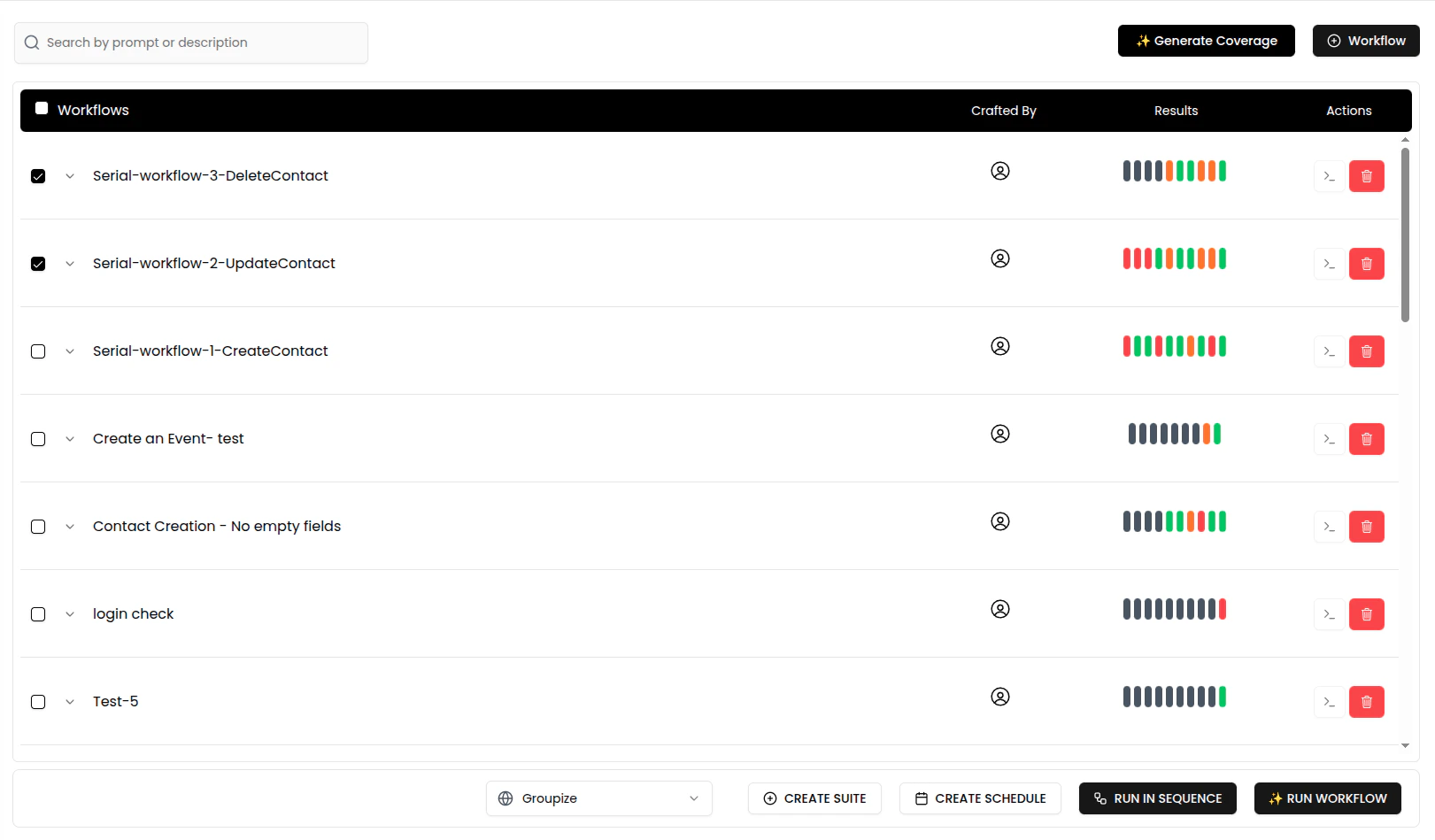This screenshot has height=840, width=1435.
Task: Uncheck Serial-workflow-2-UpdateContact
Action: (x=37, y=263)
